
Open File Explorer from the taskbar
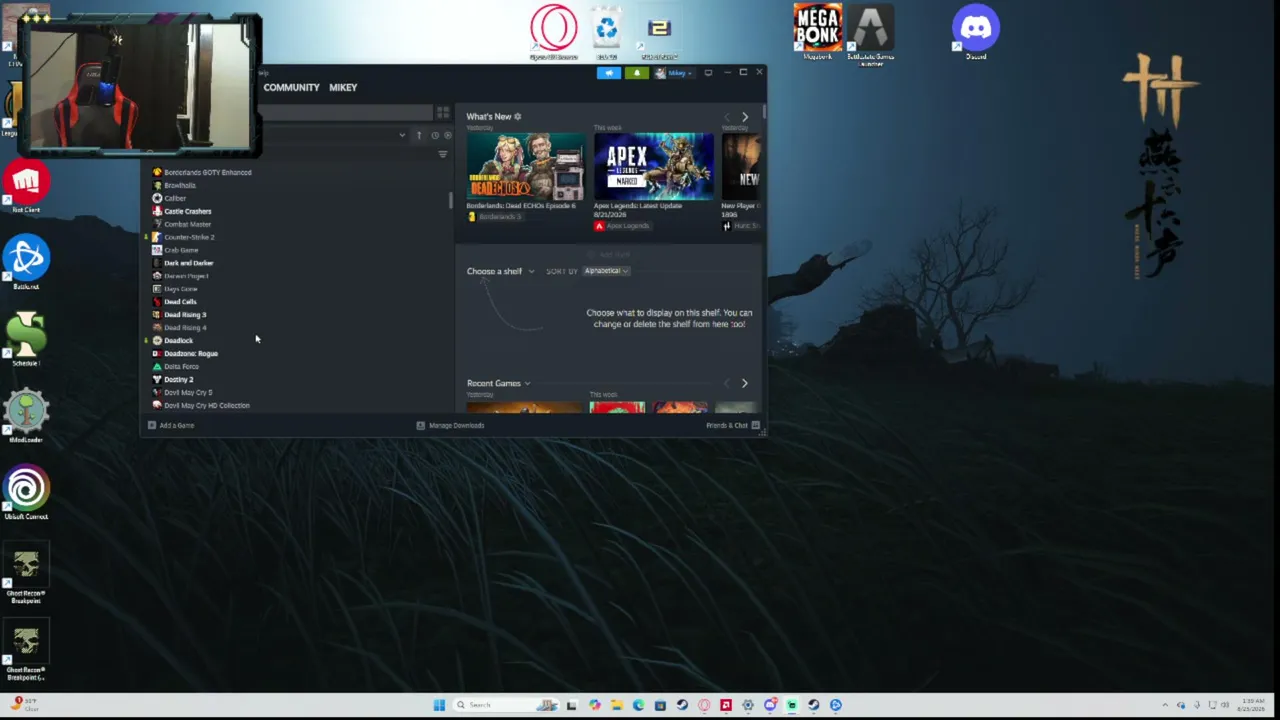pyautogui.click(x=616, y=705)
